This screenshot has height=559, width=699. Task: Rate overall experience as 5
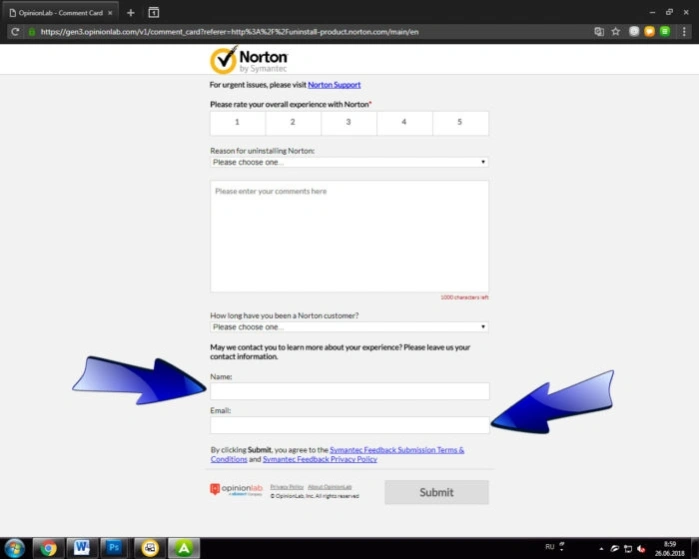[x=460, y=123]
